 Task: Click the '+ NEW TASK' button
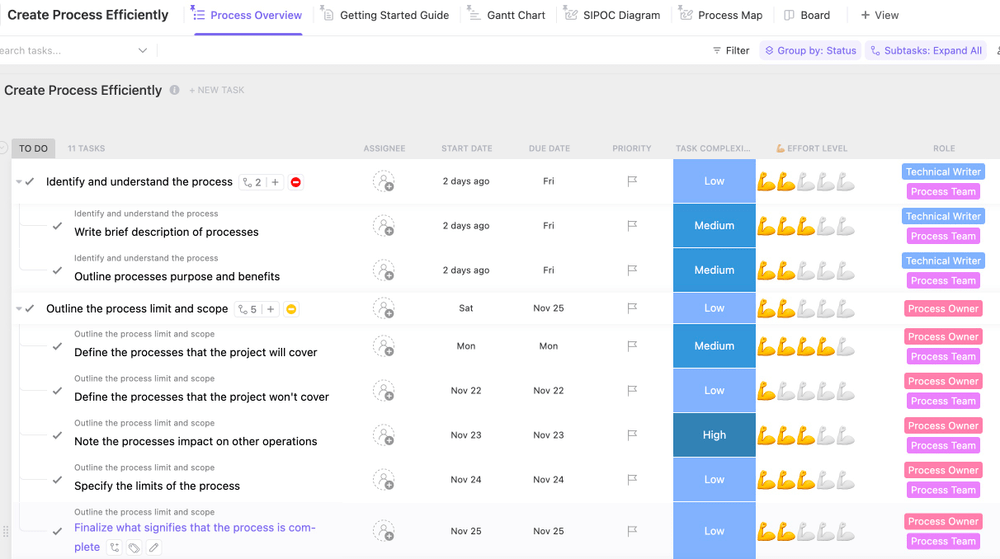217,90
